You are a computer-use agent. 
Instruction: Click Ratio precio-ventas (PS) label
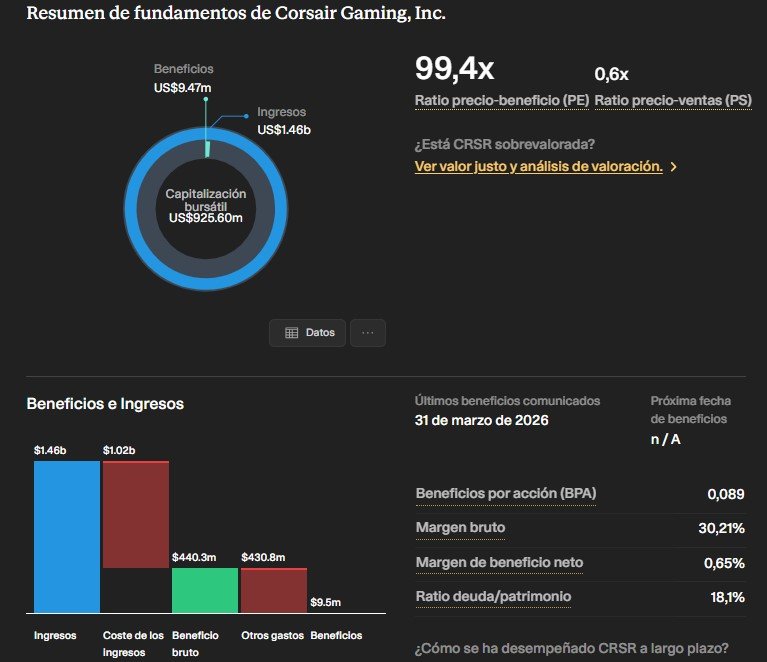click(673, 100)
